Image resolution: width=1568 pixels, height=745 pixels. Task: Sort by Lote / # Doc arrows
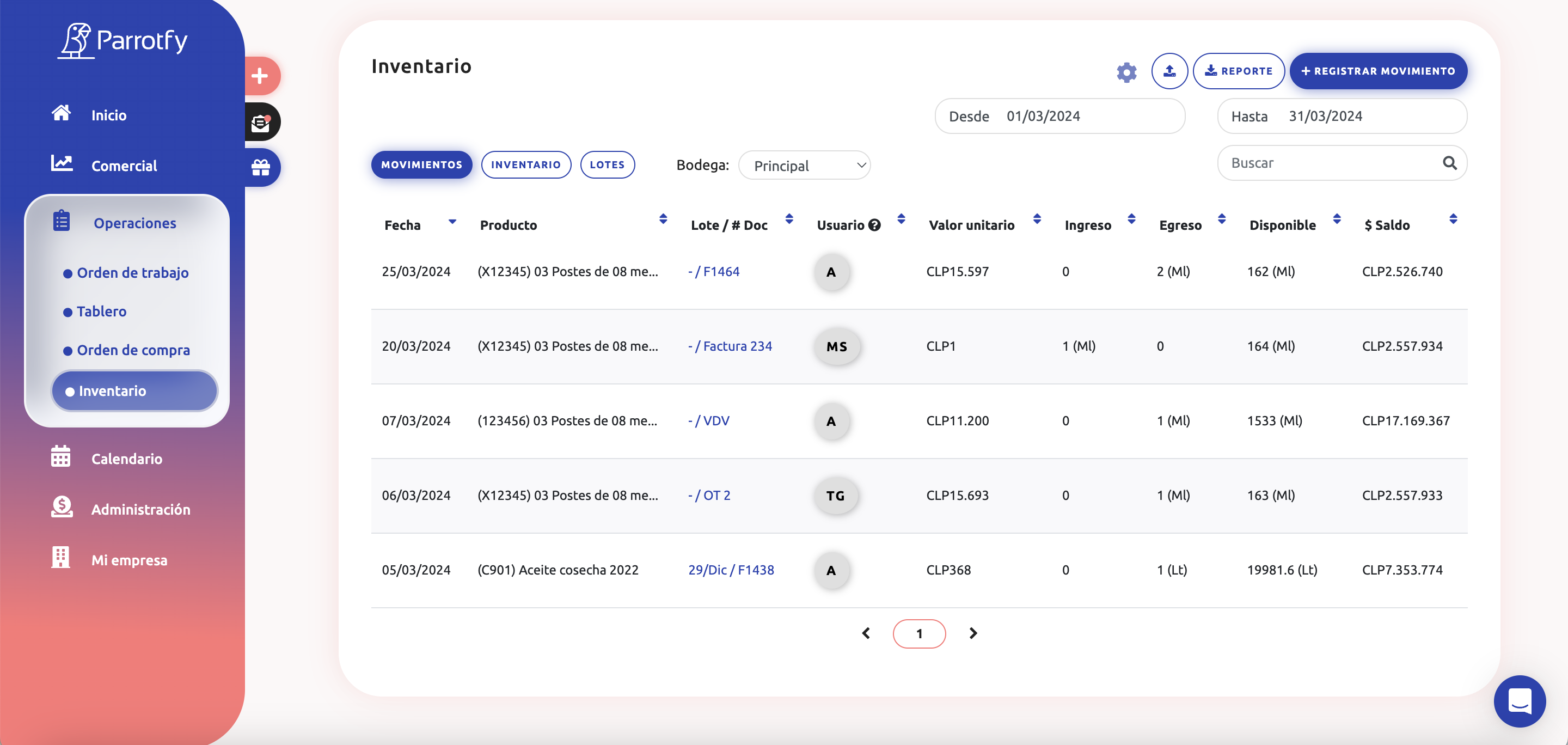[x=789, y=219]
